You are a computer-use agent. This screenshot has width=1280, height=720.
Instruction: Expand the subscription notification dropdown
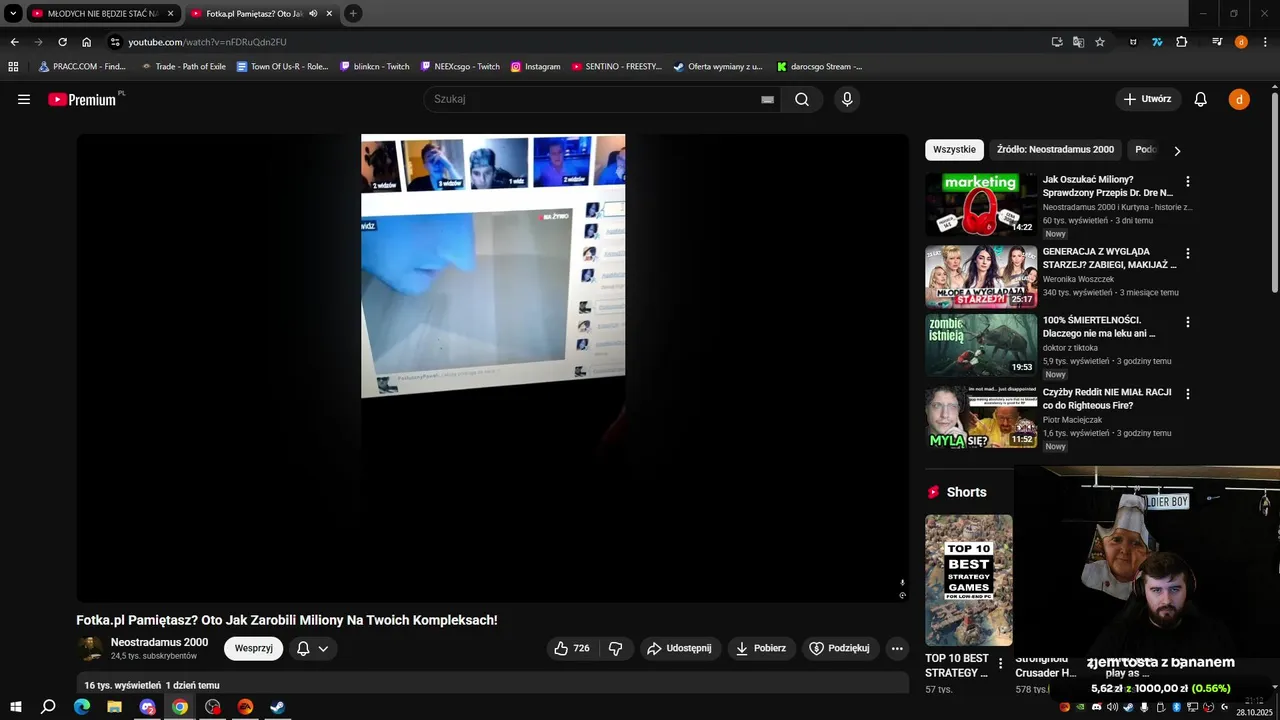[x=323, y=649]
